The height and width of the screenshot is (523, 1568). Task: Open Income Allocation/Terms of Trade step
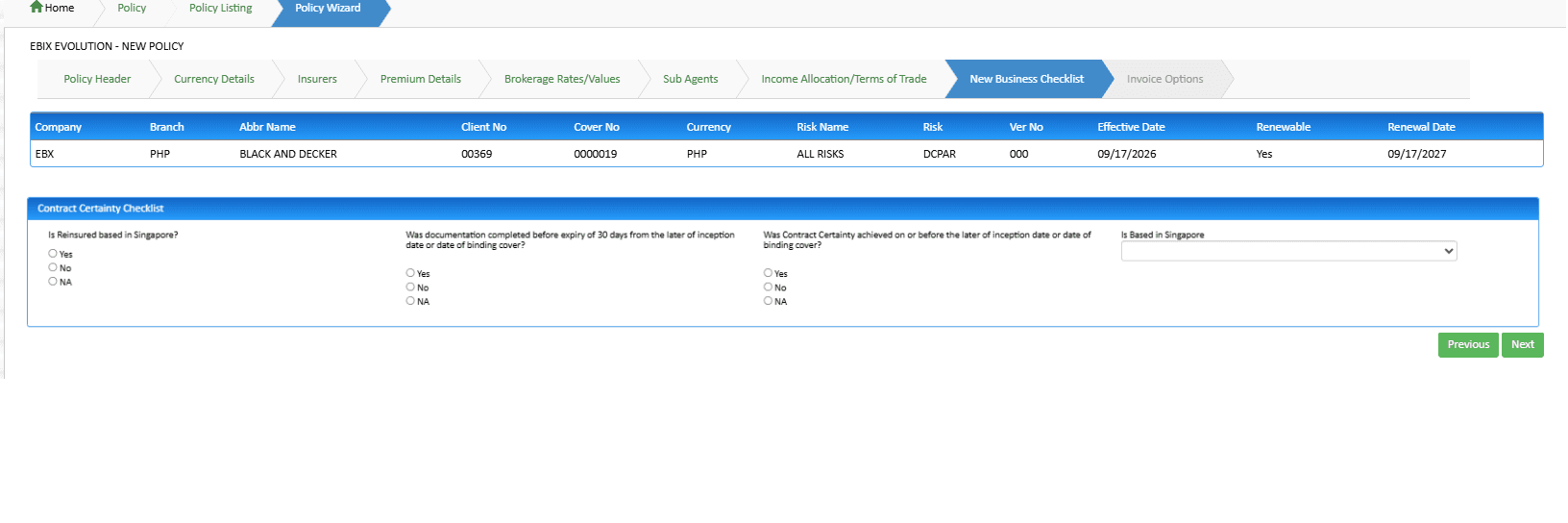click(845, 79)
